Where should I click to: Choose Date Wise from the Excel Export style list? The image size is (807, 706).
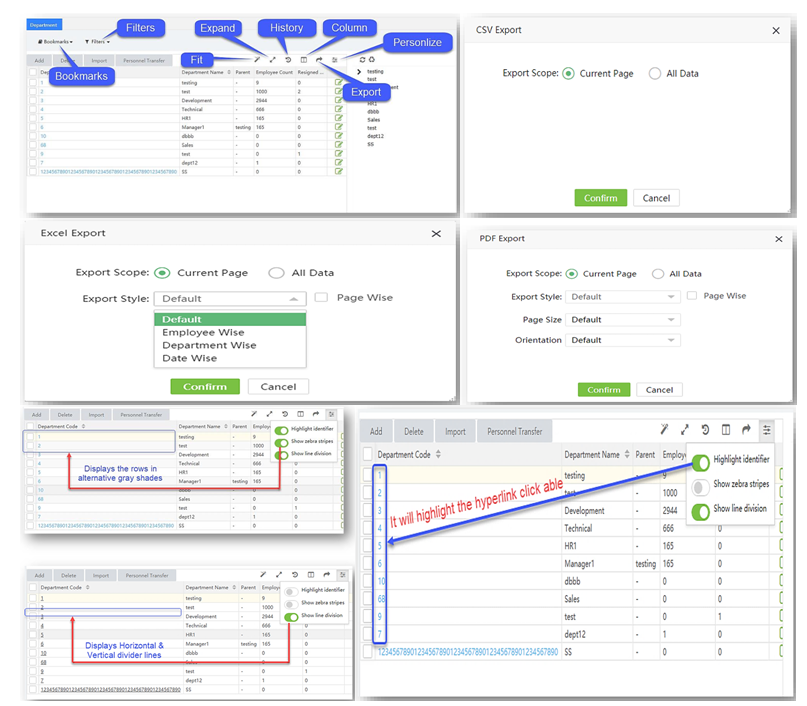pos(189,357)
